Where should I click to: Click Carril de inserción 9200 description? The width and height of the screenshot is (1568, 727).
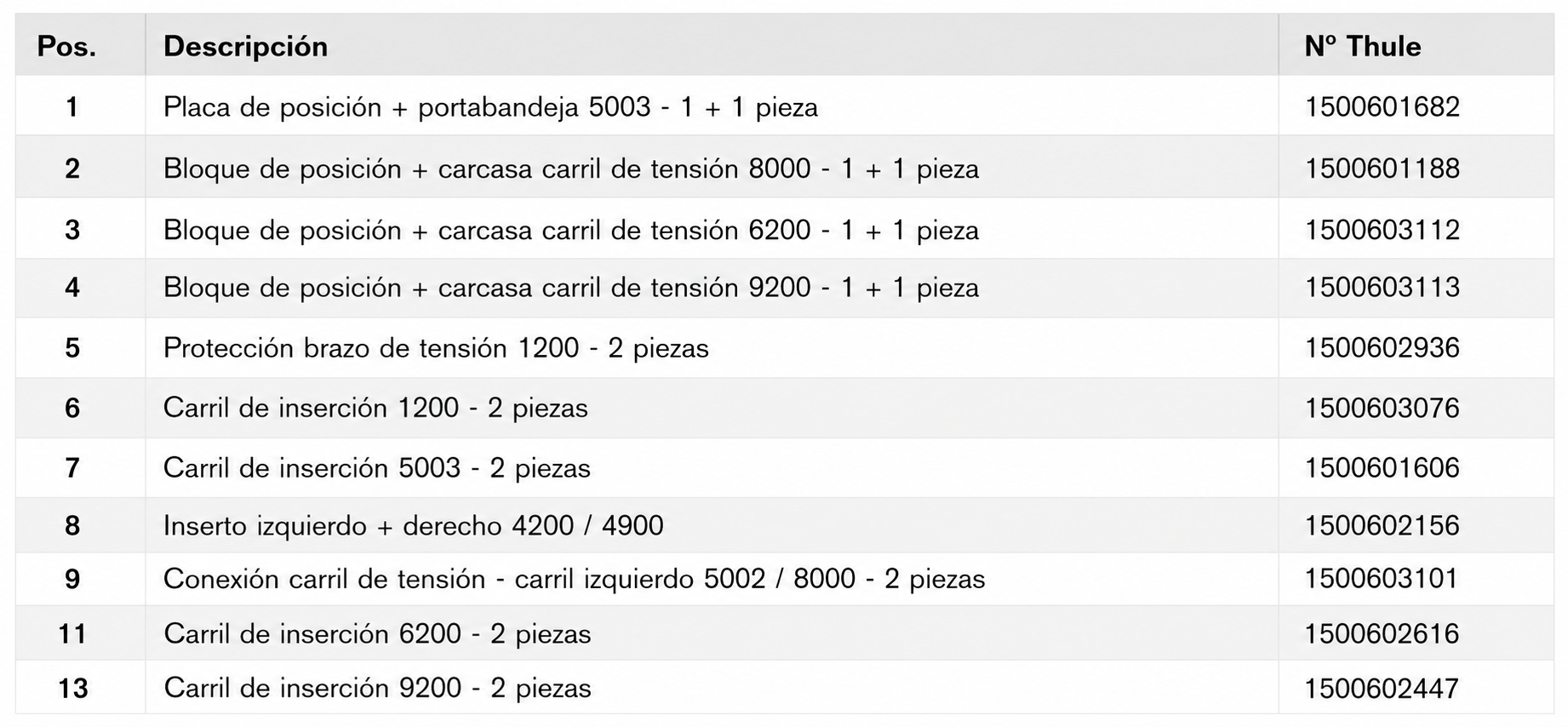(x=377, y=688)
